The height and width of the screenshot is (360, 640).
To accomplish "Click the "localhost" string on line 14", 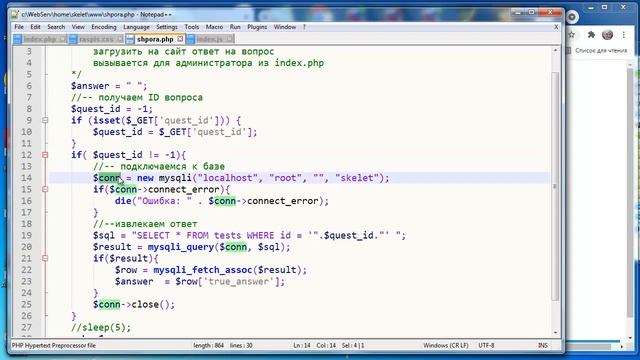I will [228, 178].
